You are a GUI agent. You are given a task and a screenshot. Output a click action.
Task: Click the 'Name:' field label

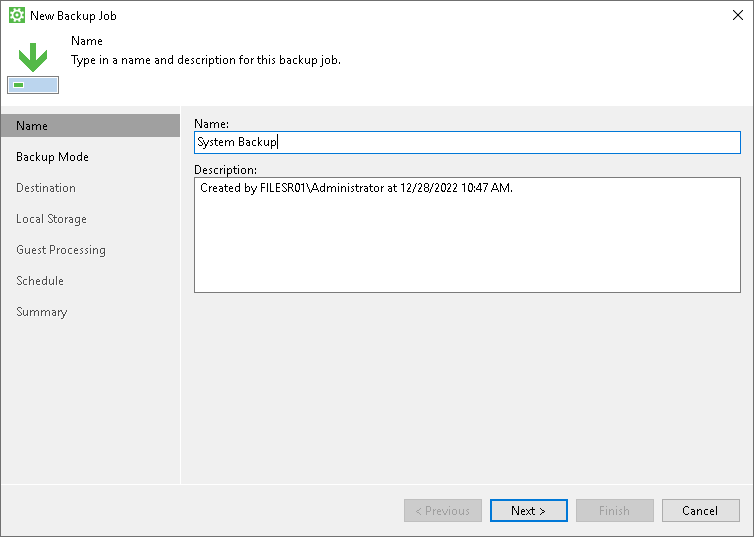[x=212, y=124]
